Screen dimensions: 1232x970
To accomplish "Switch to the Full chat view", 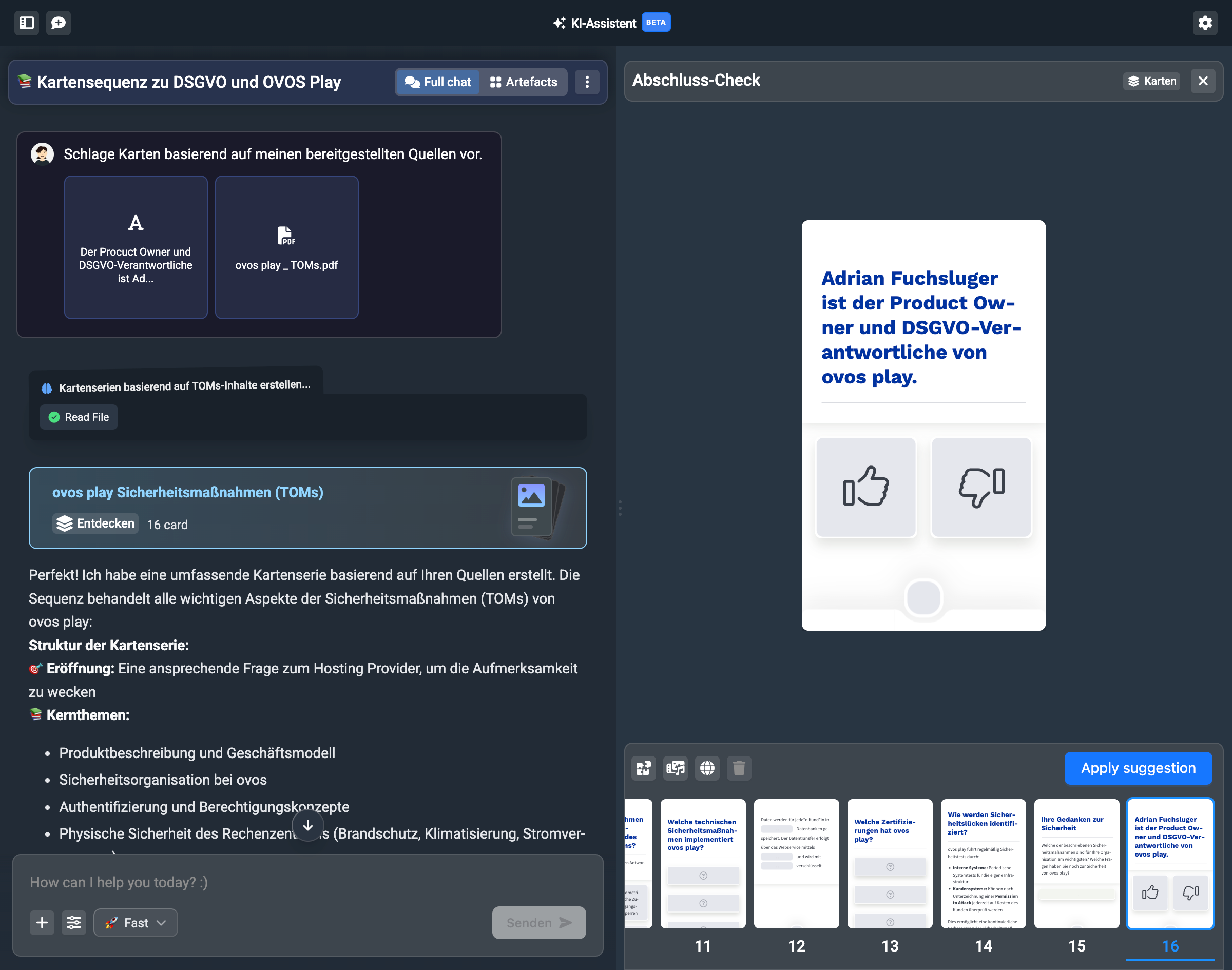I will (437, 82).
